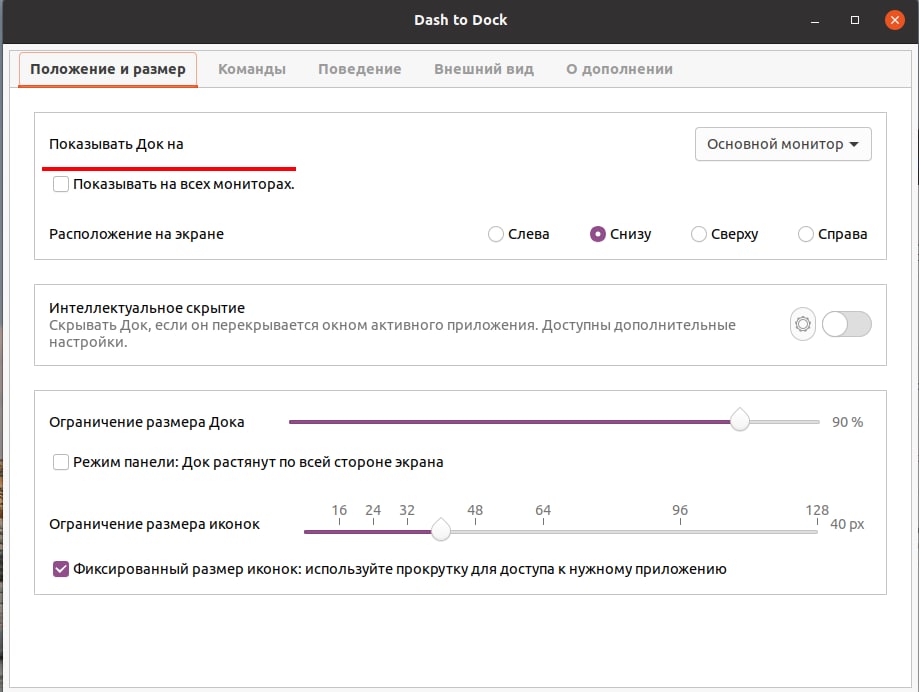
Task: Click the icon size limit slider handle
Action: pos(441,530)
